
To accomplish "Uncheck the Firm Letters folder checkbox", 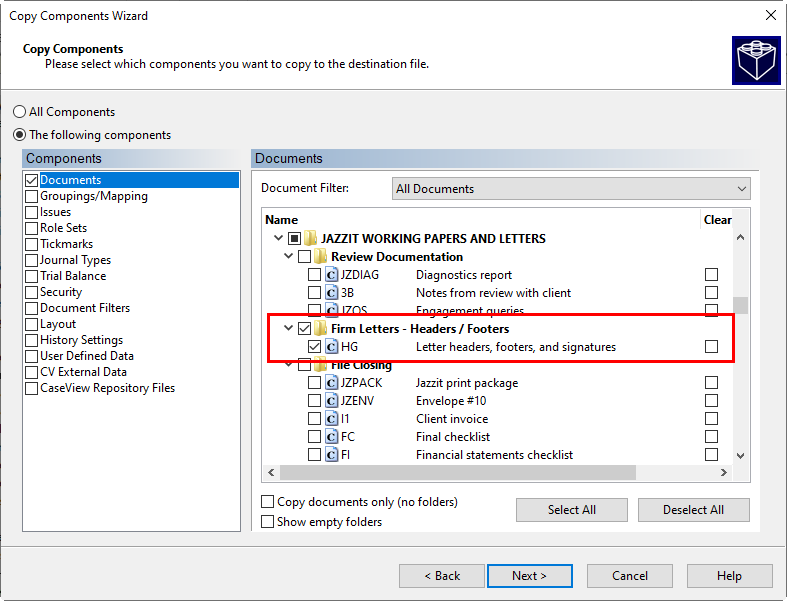I will pyautogui.click(x=304, y=329).
